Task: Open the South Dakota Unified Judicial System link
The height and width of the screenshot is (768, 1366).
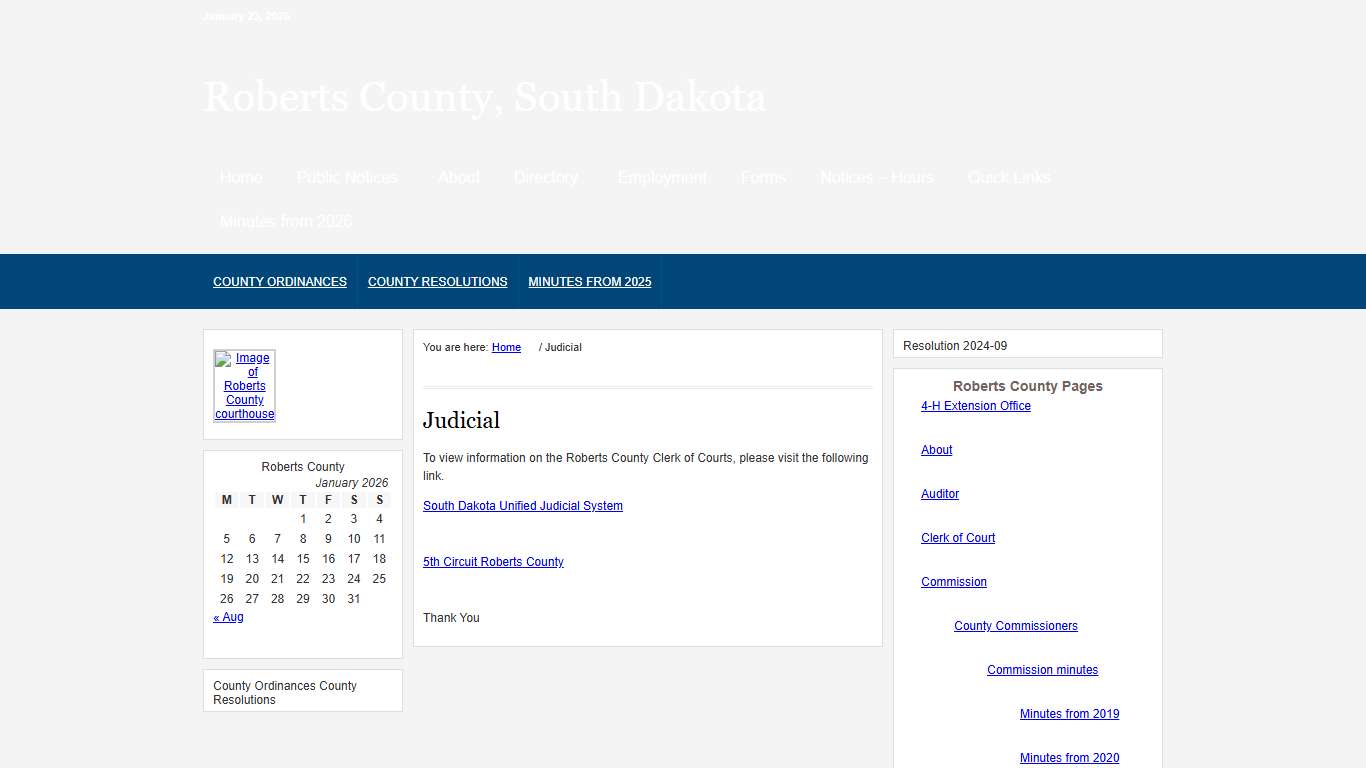Action: (x=522, y=505)
